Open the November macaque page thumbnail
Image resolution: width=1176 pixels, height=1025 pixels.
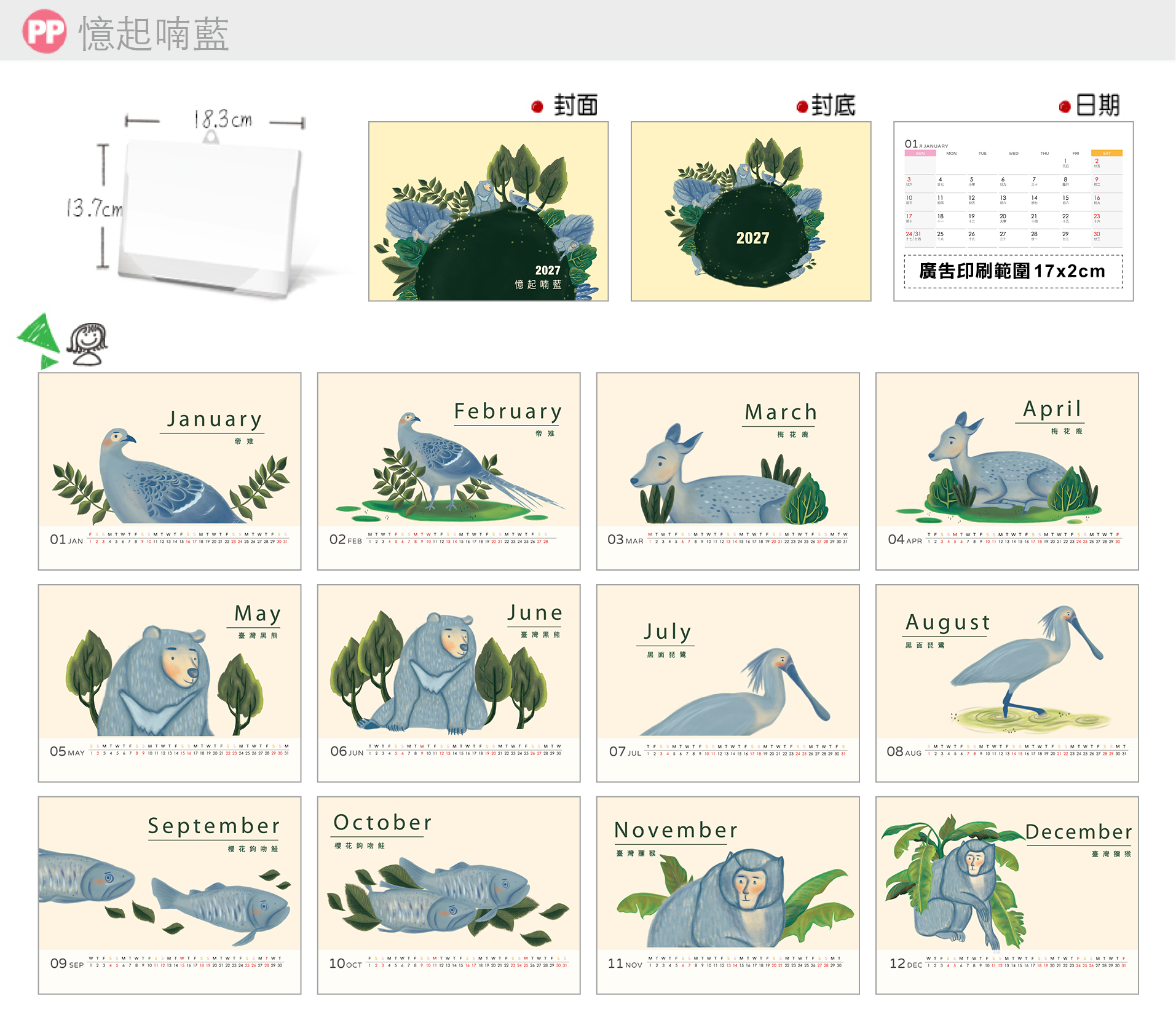tap(728, 895)
